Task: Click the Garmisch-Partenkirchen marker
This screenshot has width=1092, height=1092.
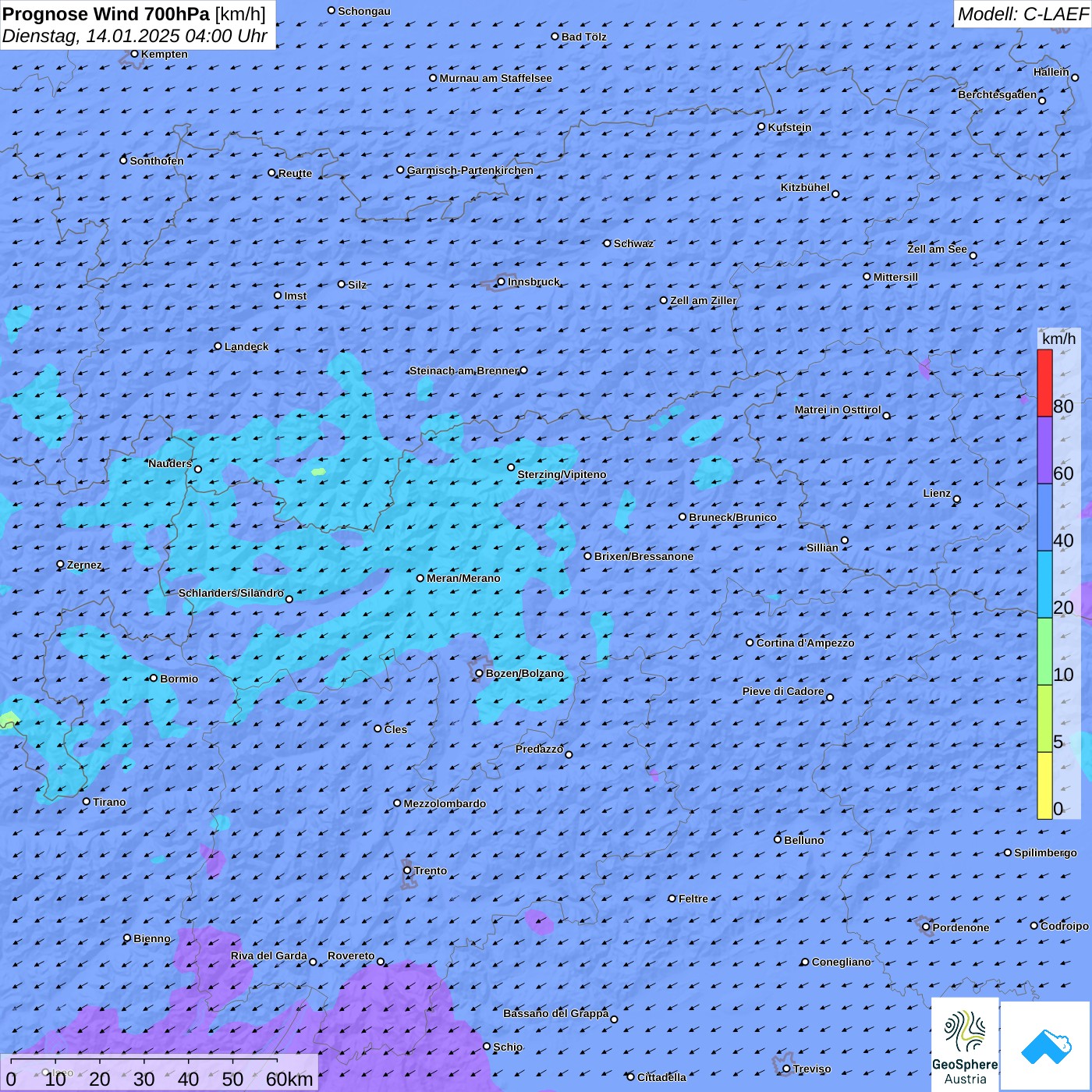Action: (400, 169)
